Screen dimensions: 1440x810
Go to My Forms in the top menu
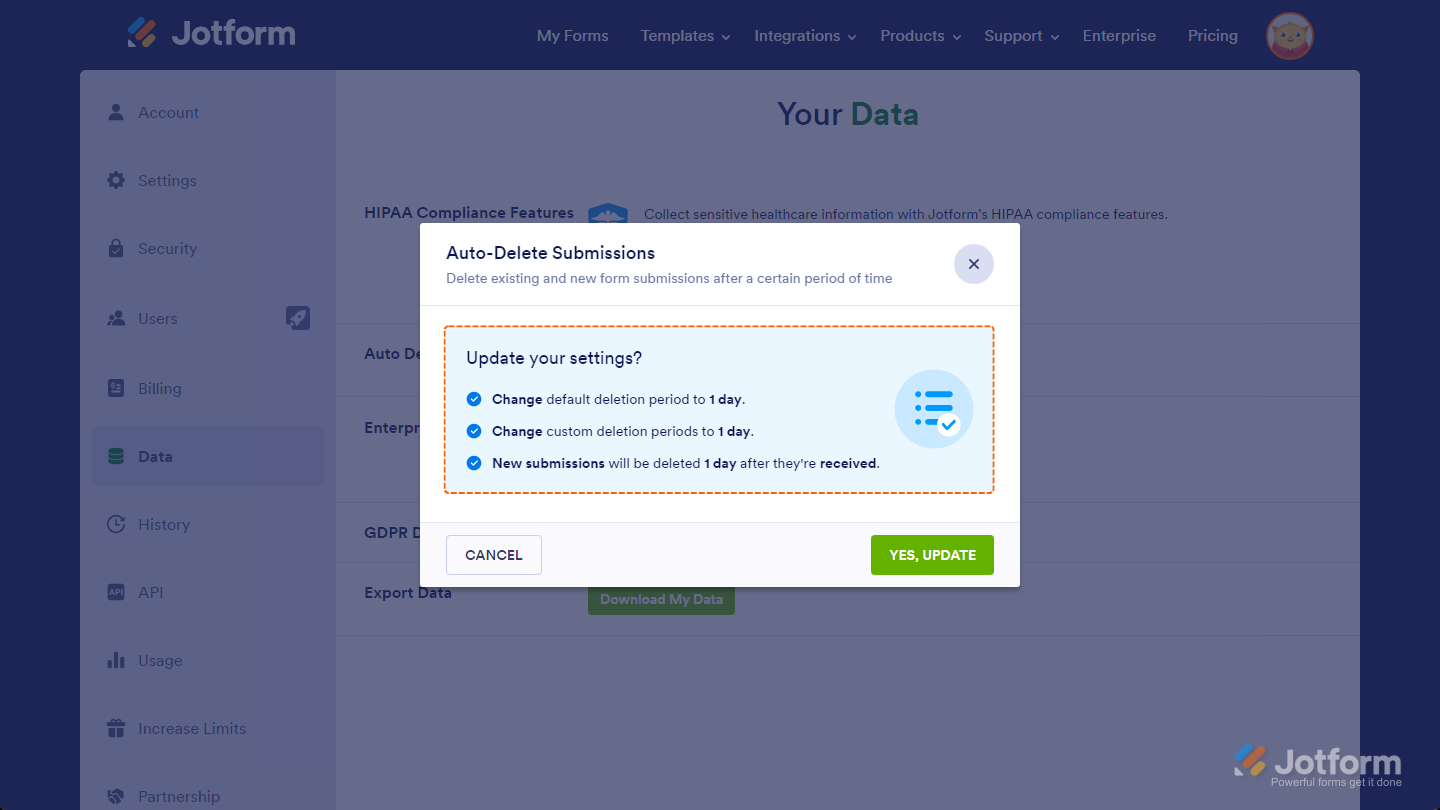point(572,35)
